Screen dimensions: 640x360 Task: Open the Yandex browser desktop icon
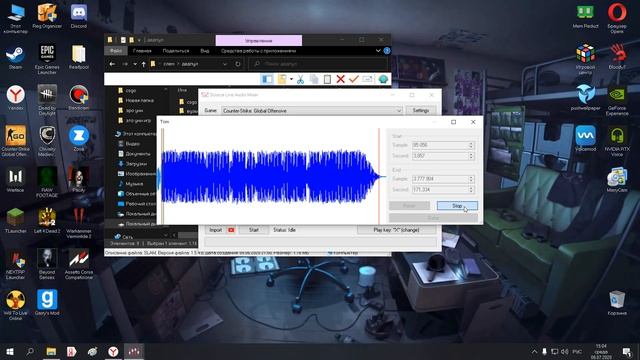point(16,98)
